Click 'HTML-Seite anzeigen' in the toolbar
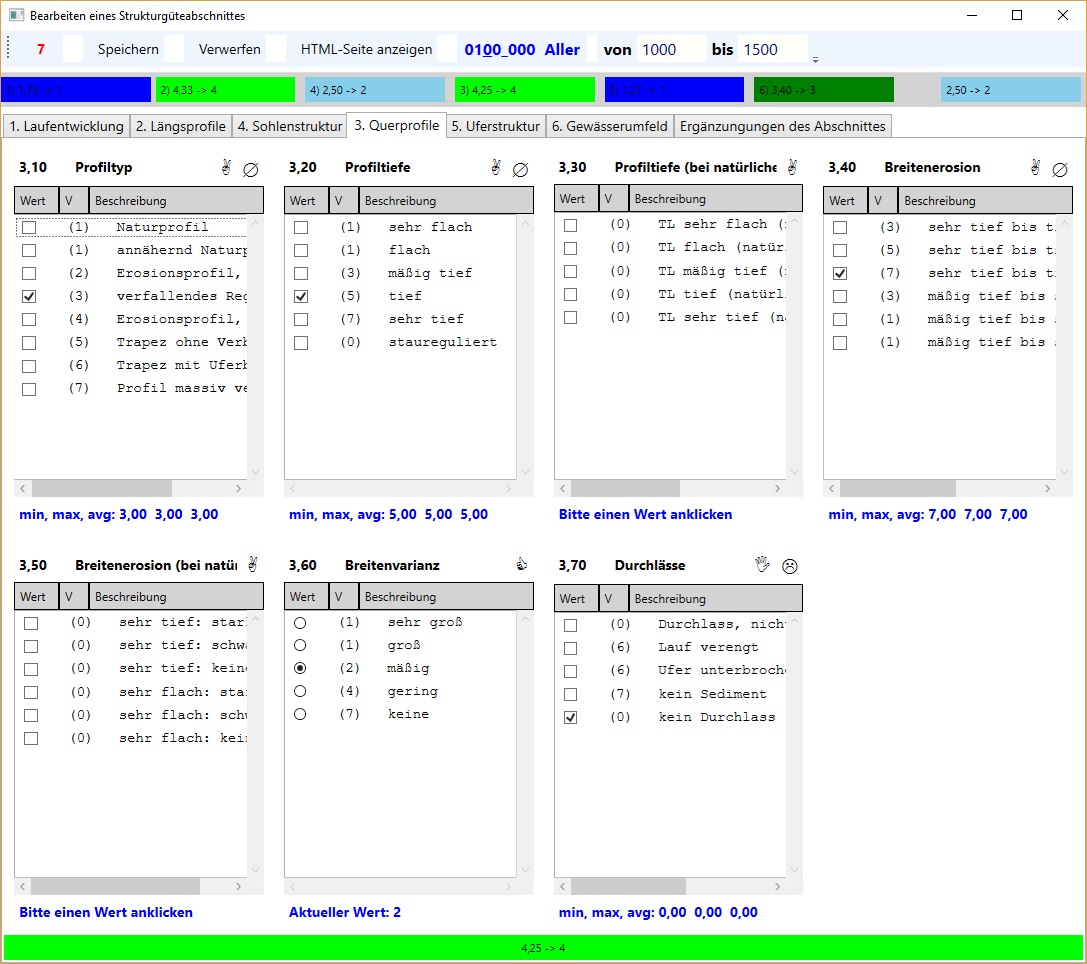1087x964 pixels. (366, 49)
